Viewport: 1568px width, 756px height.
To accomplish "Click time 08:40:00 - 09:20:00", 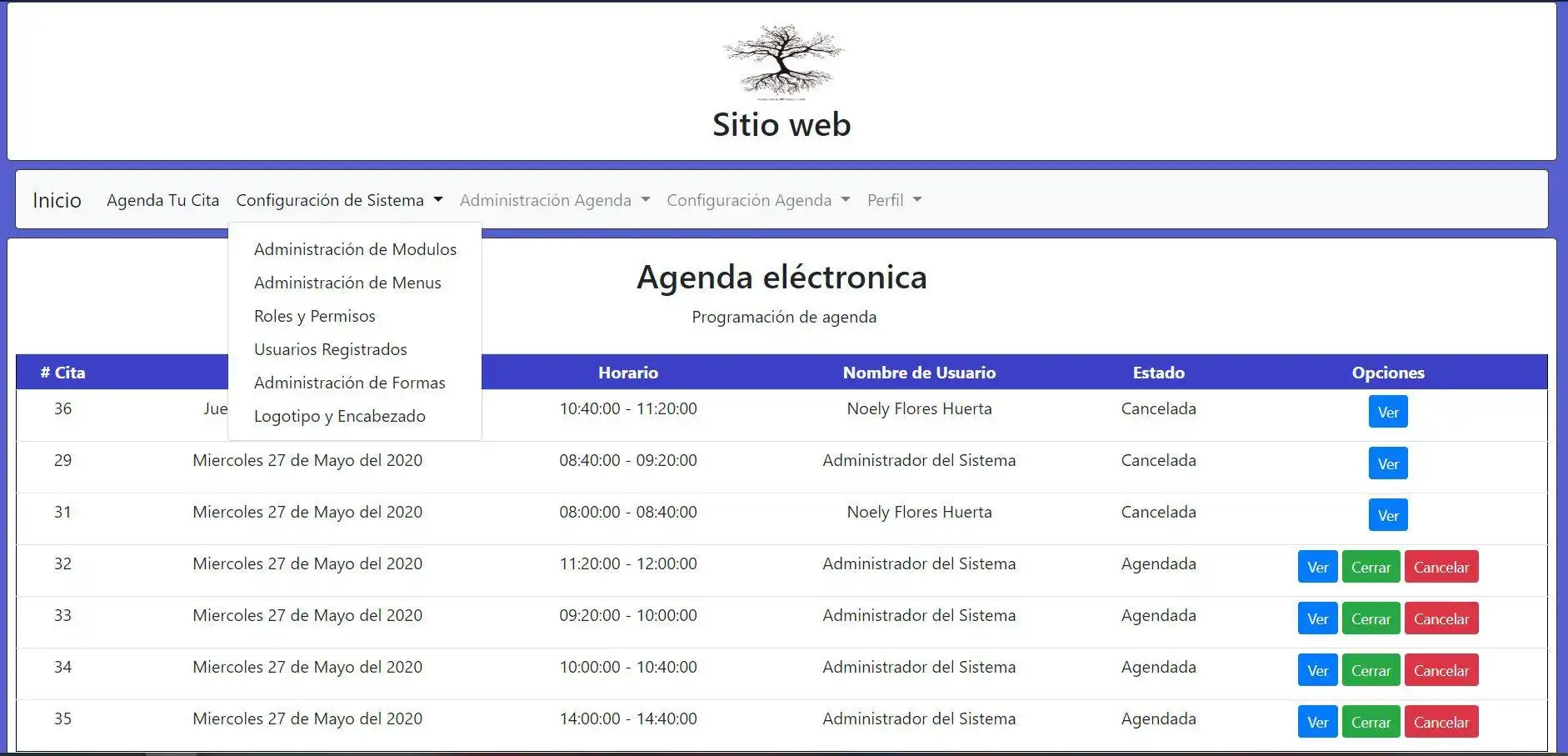I will [628, 460].
